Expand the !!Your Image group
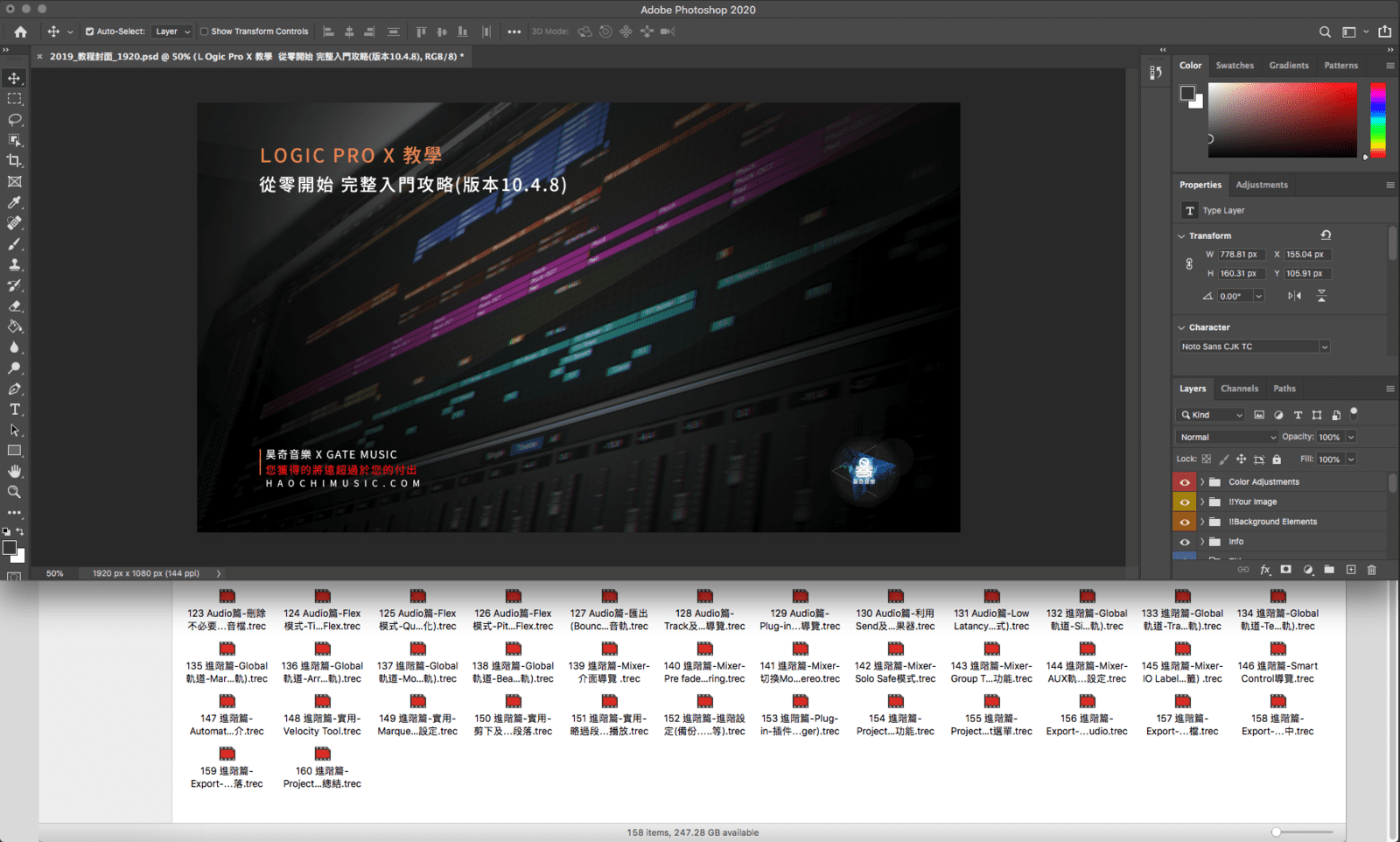 click(x=1202, y=502)
